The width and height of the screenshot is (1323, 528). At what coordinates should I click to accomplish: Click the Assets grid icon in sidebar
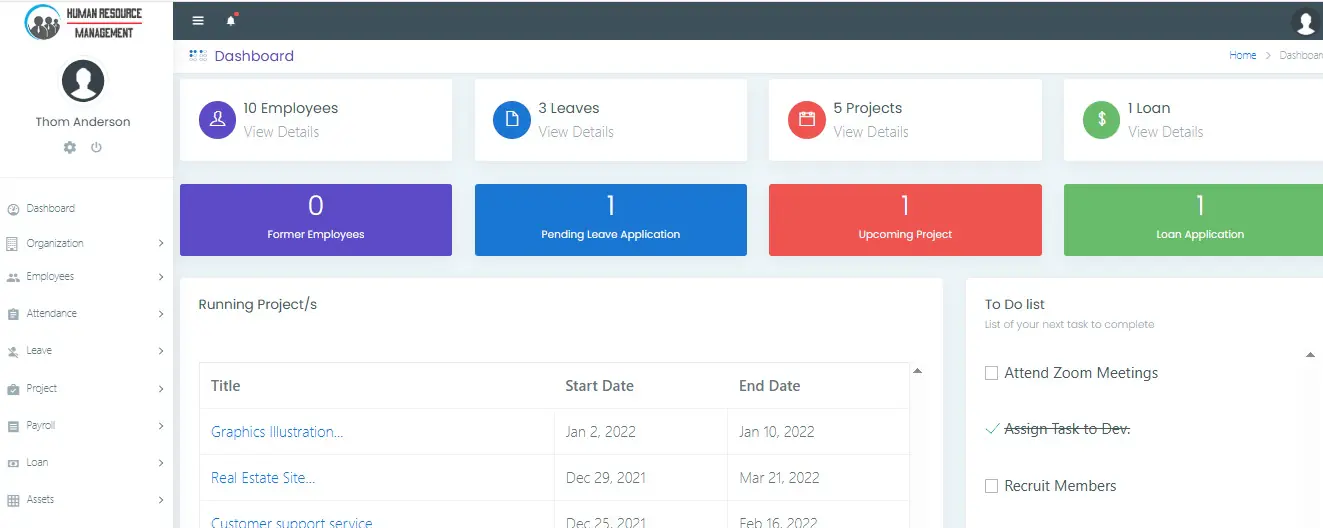tap(13, 500)
